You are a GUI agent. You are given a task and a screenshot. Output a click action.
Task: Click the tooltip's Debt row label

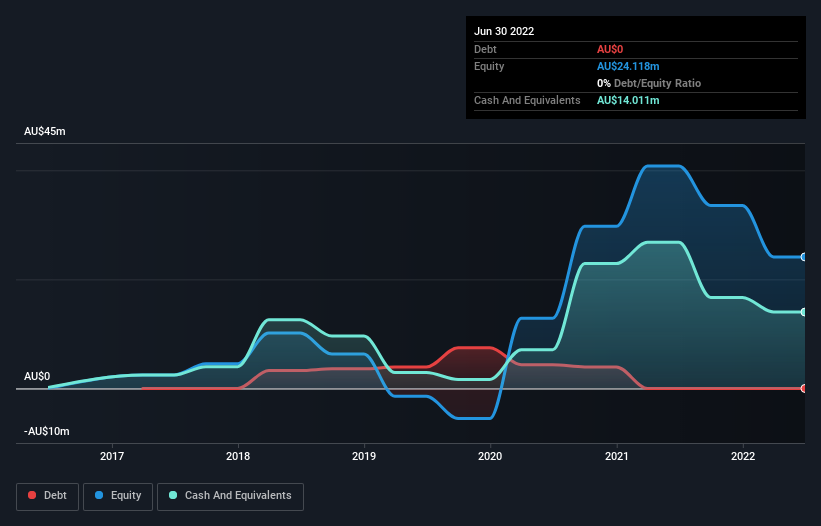click(x=485, y=49)
